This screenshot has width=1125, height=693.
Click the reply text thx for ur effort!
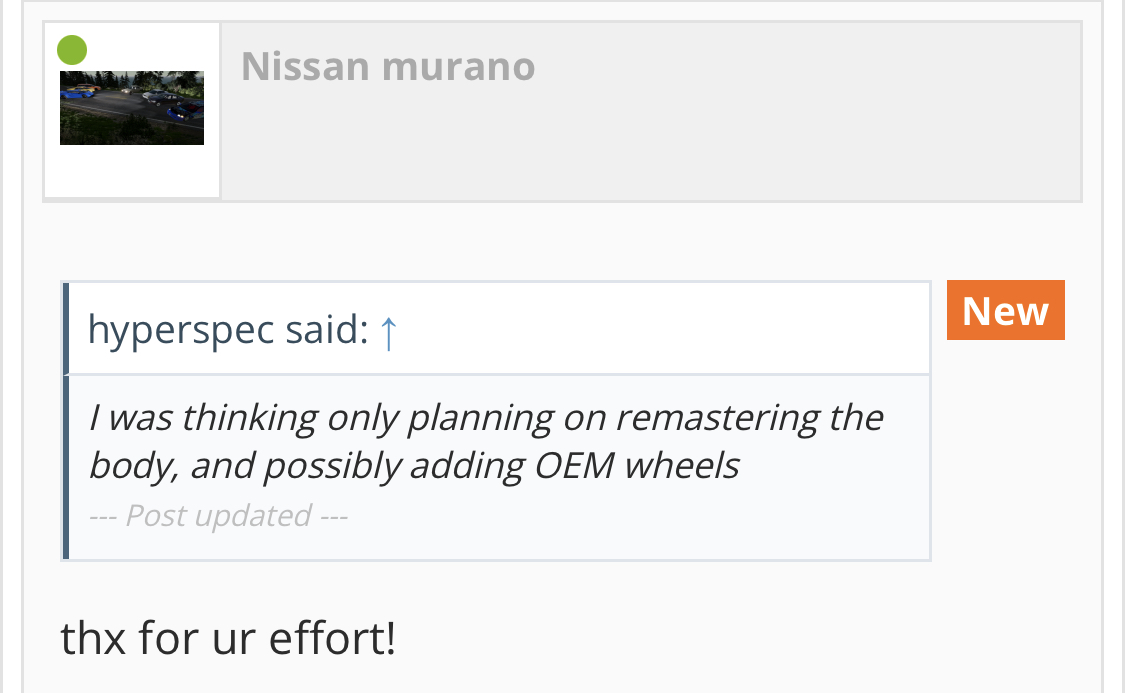click(x=228, y=638)
